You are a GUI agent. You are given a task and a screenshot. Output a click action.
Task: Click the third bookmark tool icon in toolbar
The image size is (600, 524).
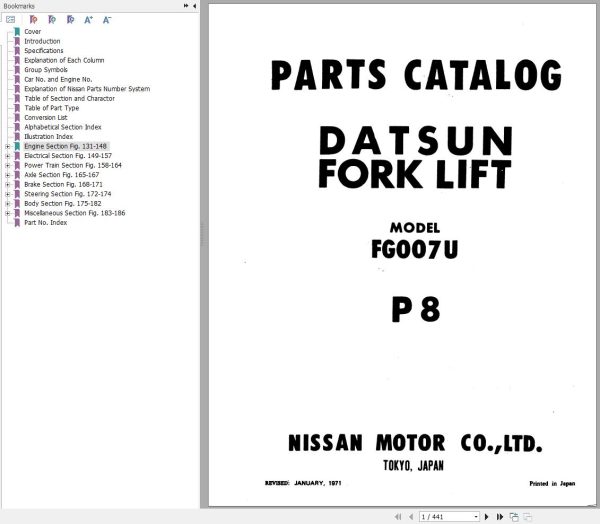(70, 20)
